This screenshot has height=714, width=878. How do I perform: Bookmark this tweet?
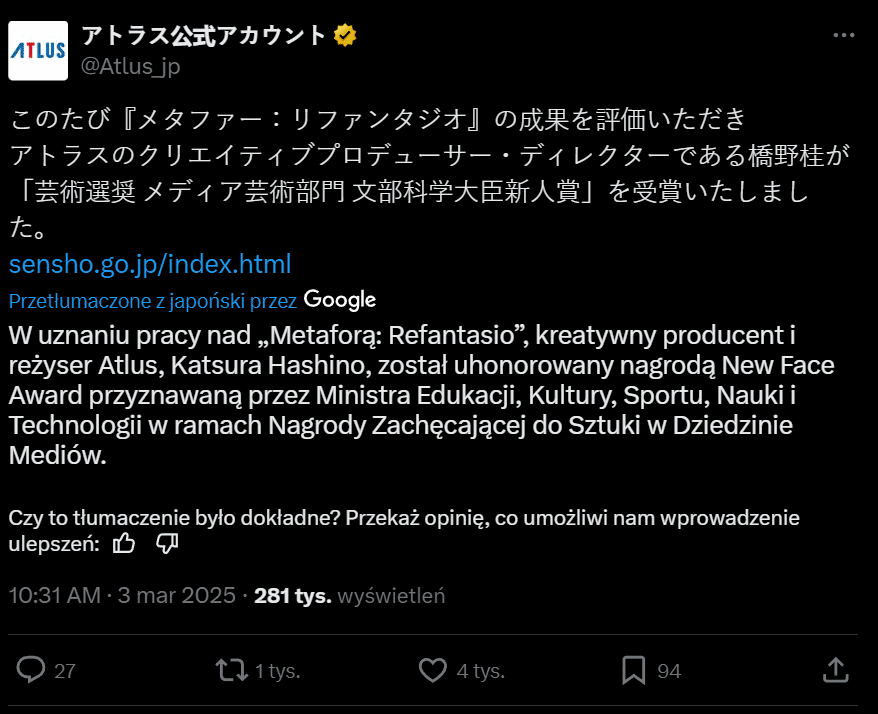click(633, 670)
